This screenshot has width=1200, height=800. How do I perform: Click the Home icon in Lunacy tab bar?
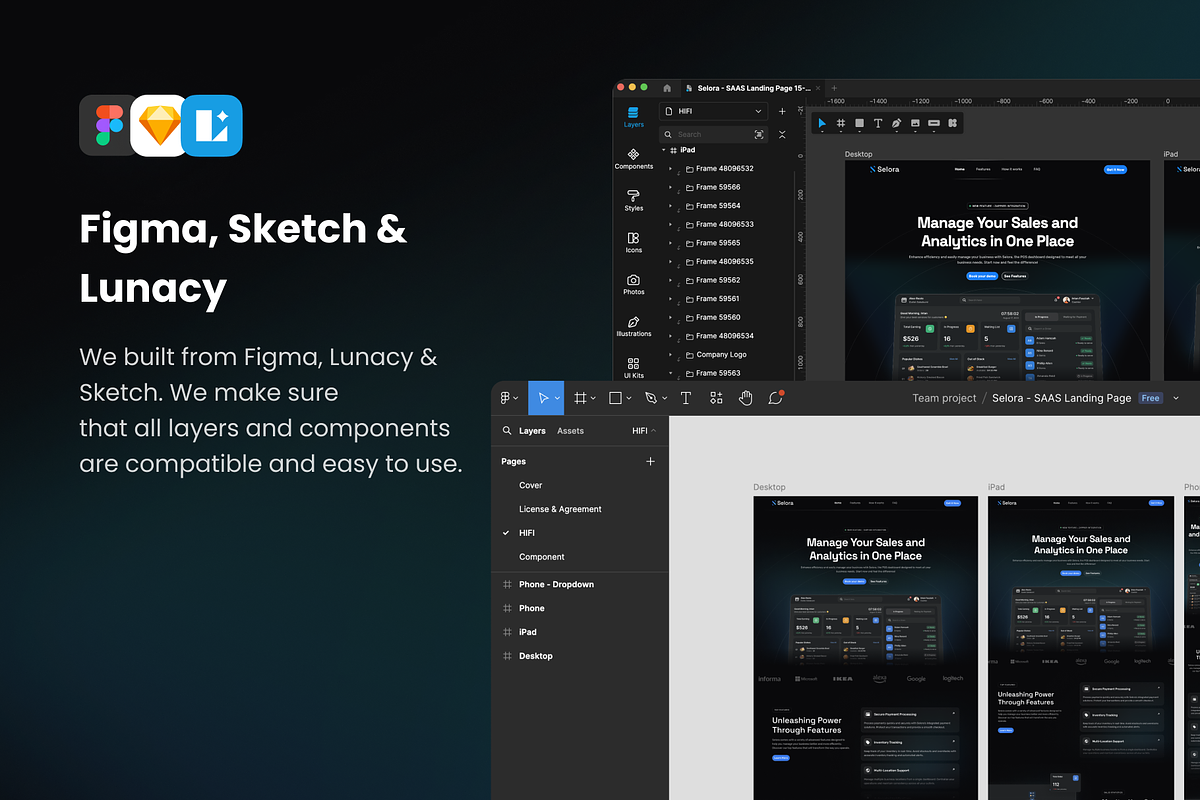click(x=667, y=88)
